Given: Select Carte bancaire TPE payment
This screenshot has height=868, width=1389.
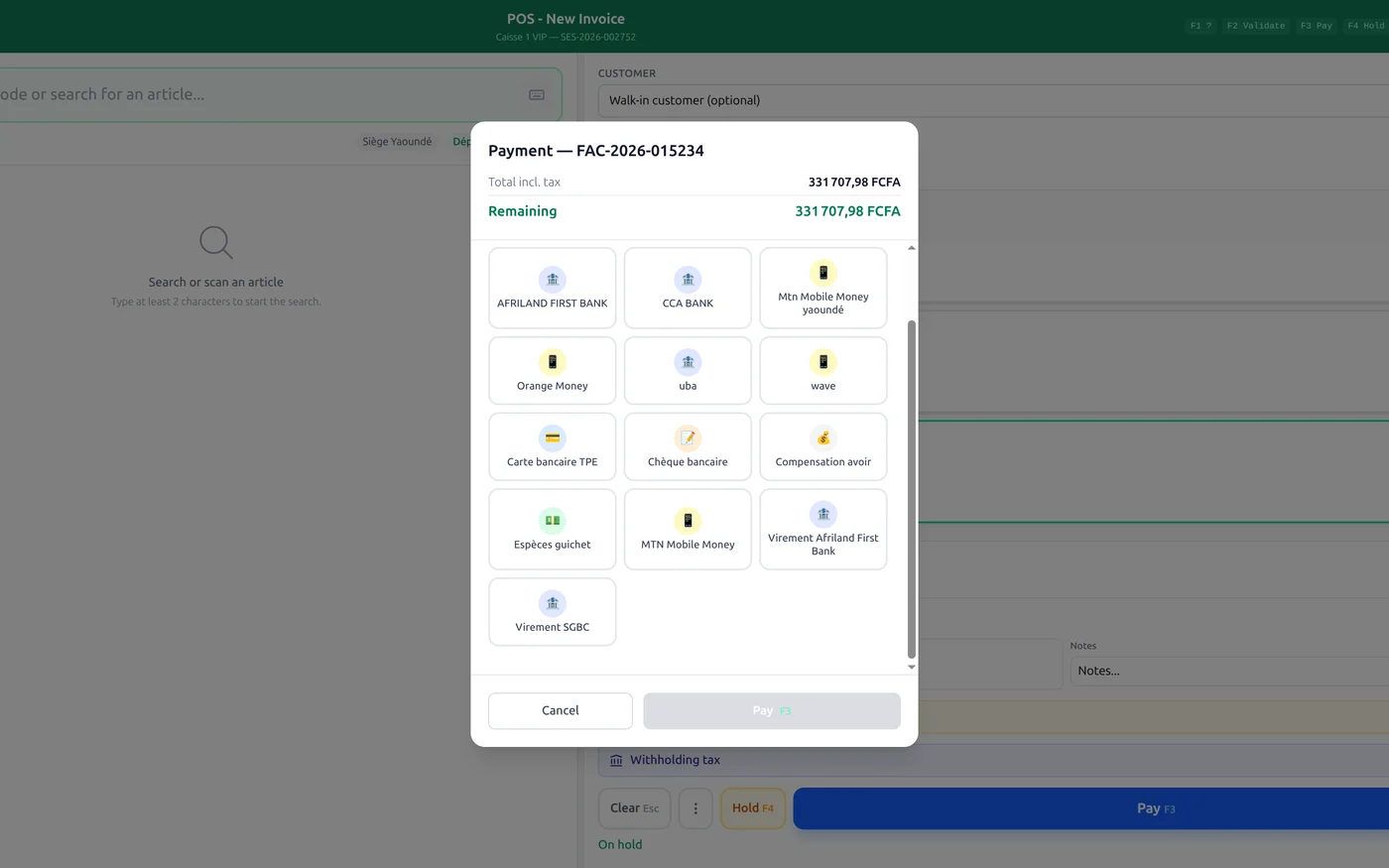Looking at the screenshot, I should (x=553, y=446).
